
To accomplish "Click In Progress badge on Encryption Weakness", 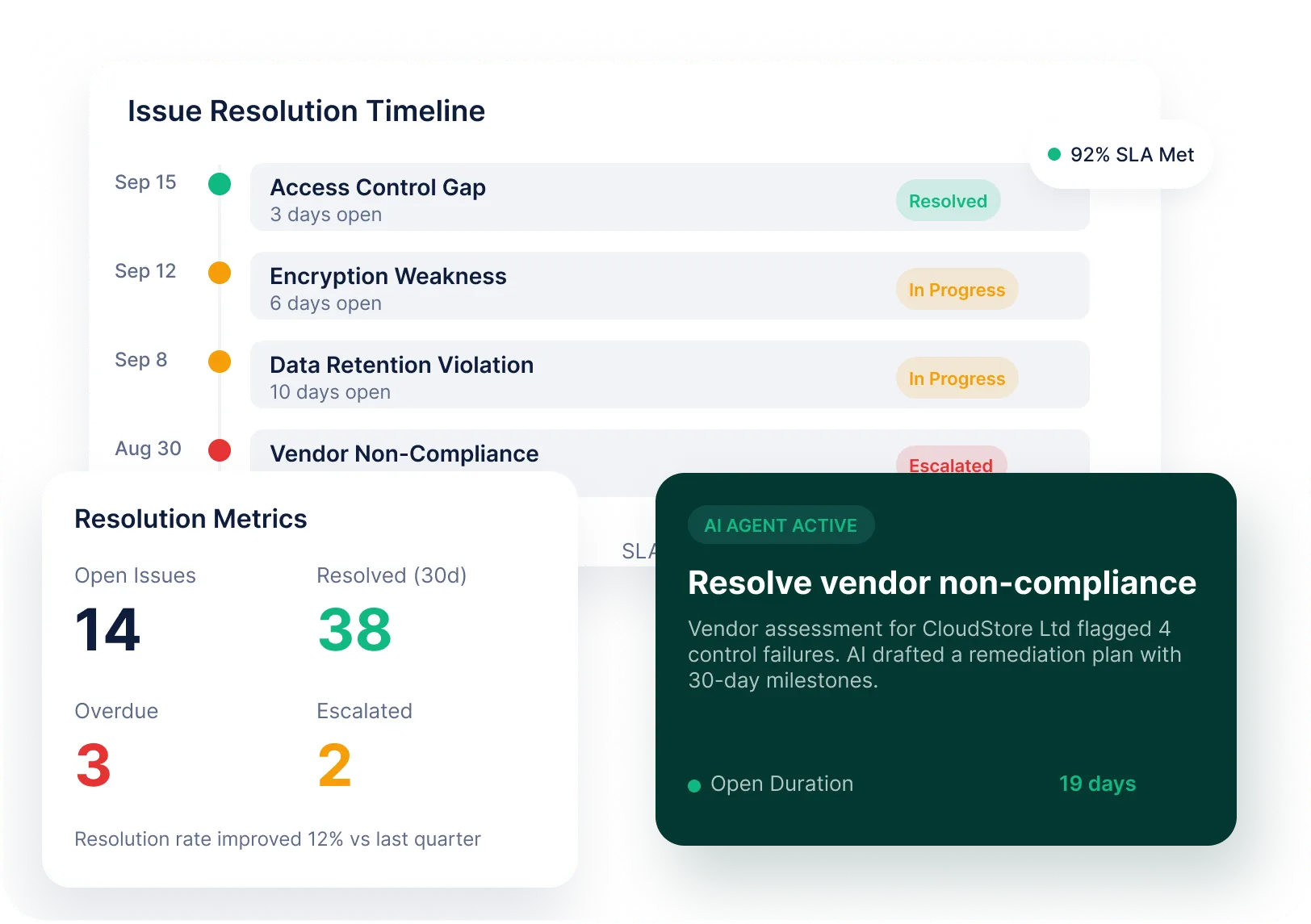I will [957, 290].
